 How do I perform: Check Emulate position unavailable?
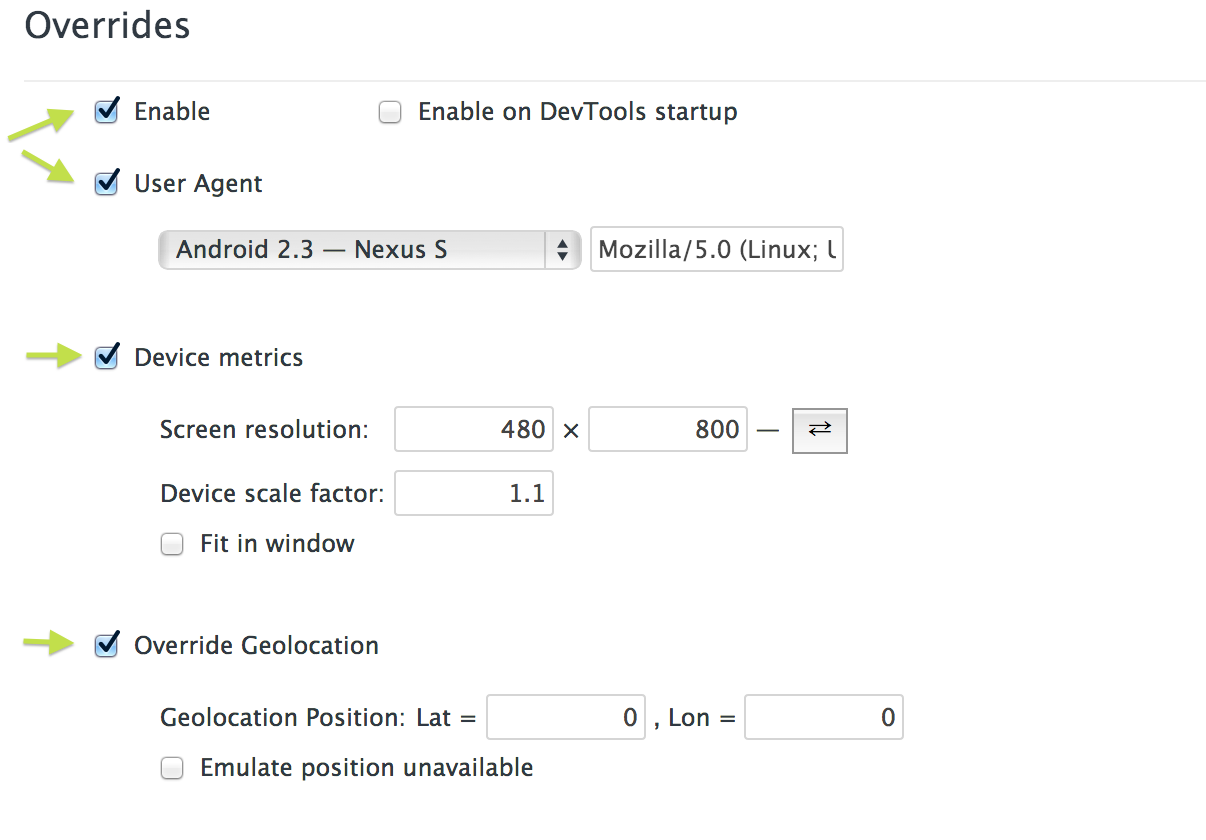(x=173, y=769)
